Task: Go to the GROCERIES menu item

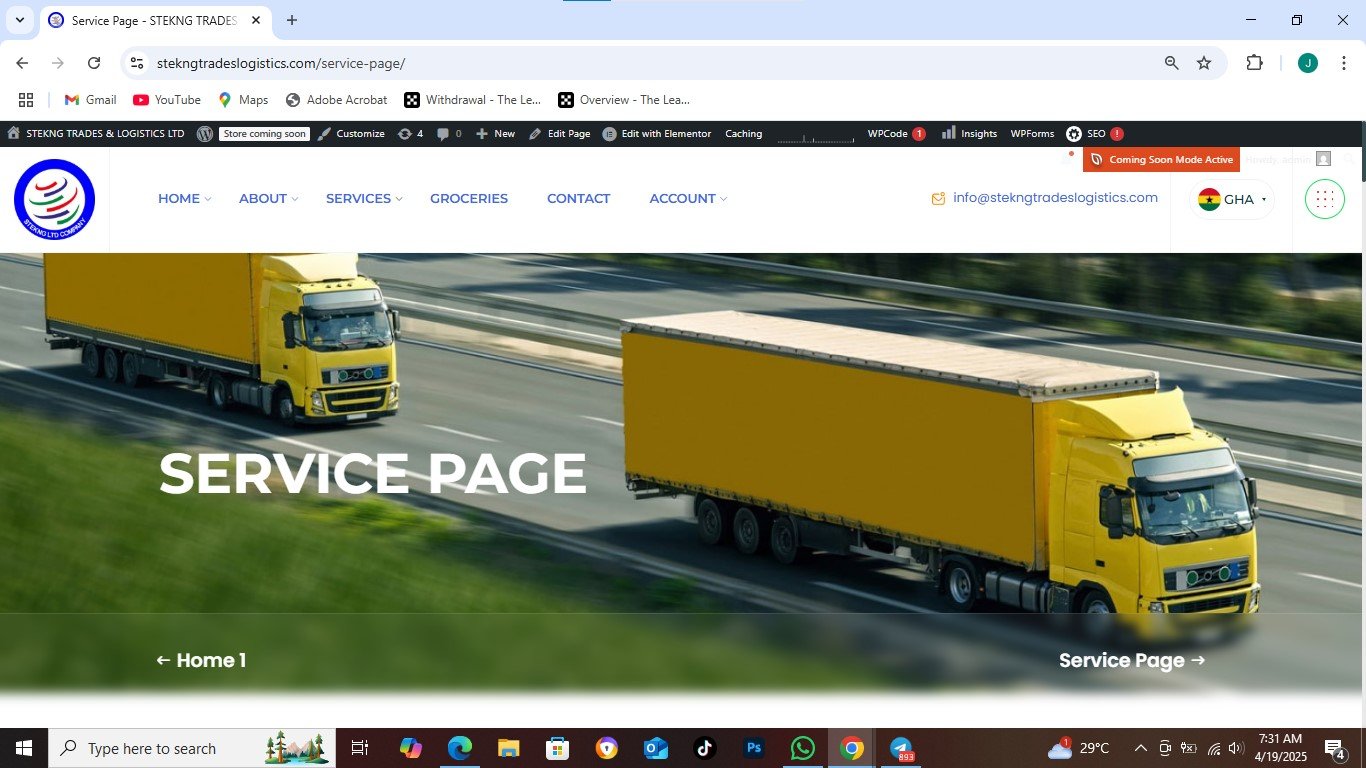Action: pos(469,199)
